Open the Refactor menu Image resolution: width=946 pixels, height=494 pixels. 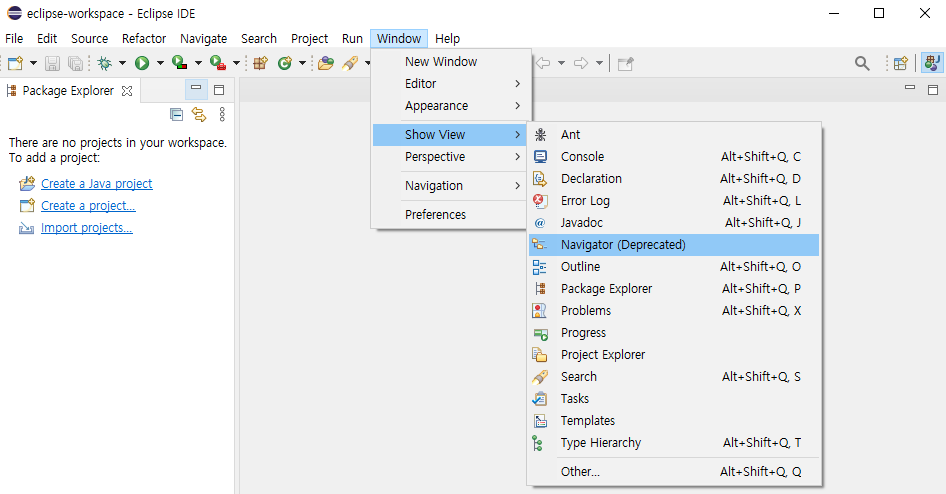point(144,39)
